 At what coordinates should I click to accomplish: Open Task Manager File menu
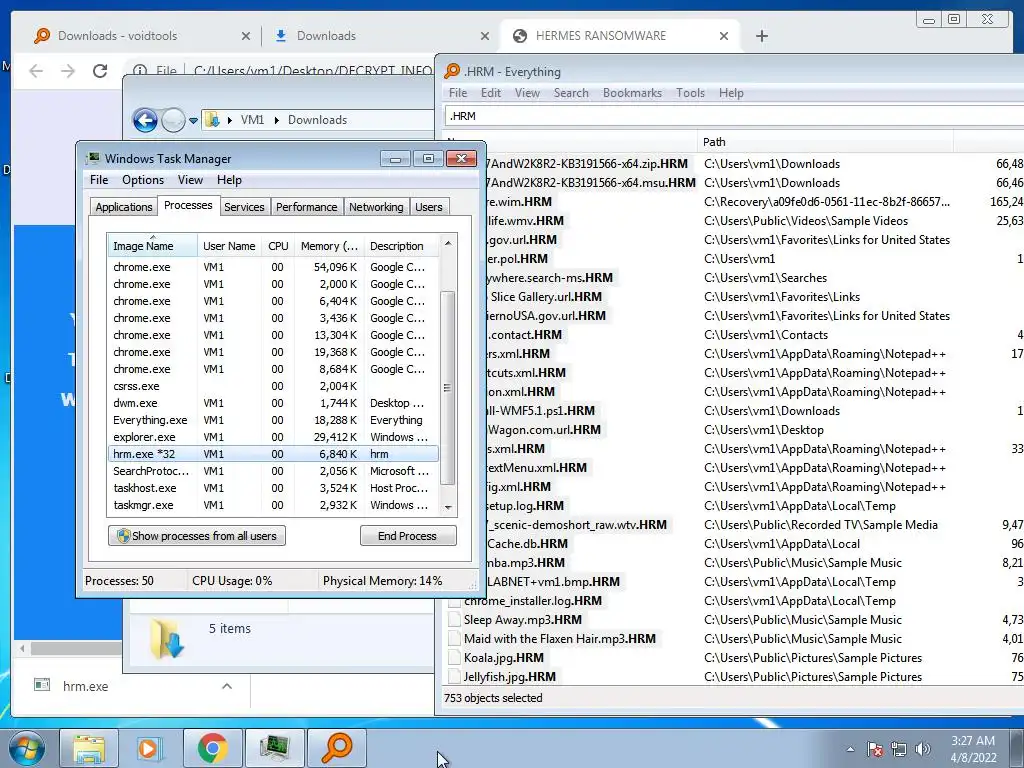[99, 180]
